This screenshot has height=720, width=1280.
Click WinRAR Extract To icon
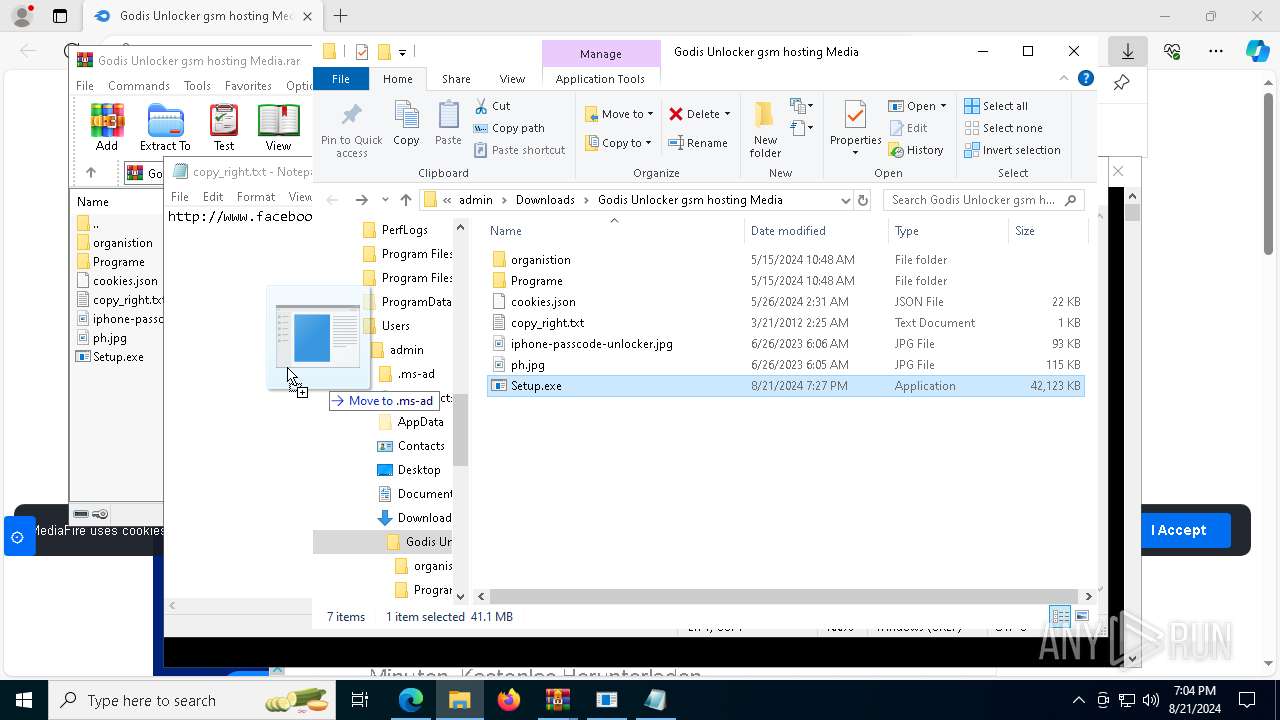click(165, 127)
